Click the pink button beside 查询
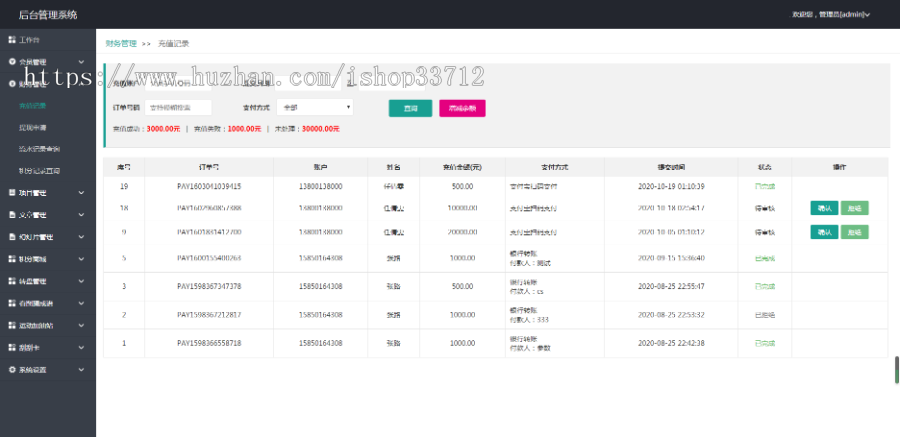900x437 pixels. click(x=462, y=108)
